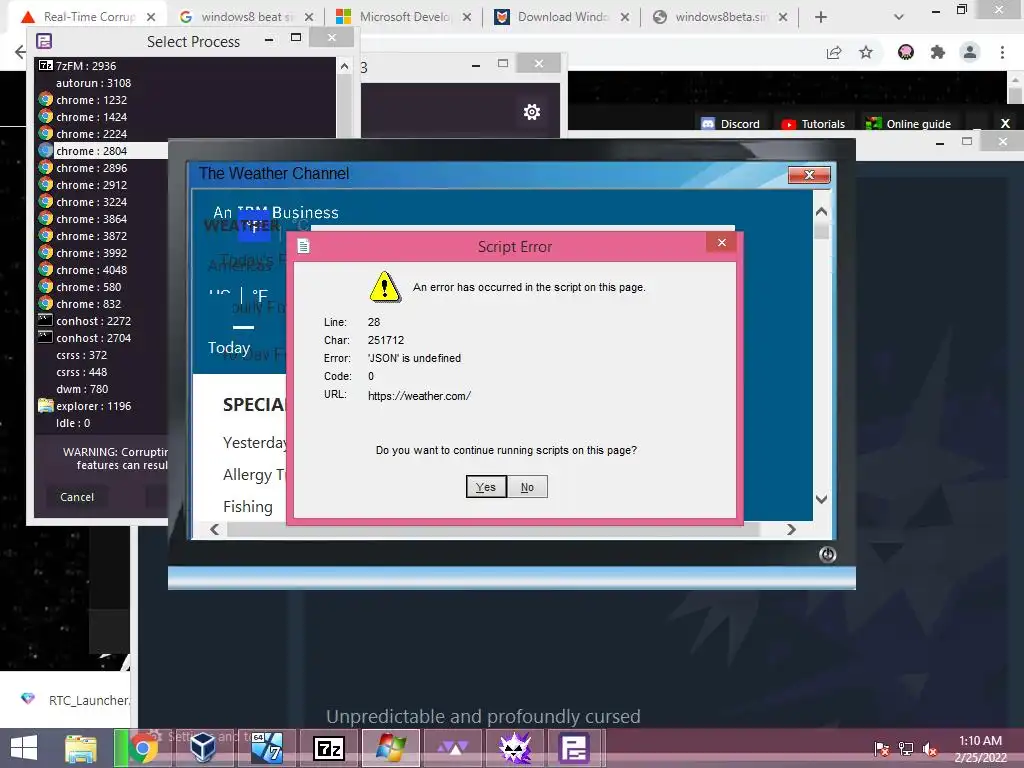Click scroll-down arrow in Weather Channel page
Viewport: 1024px width, 768px height.
click(x=822, y=499)
